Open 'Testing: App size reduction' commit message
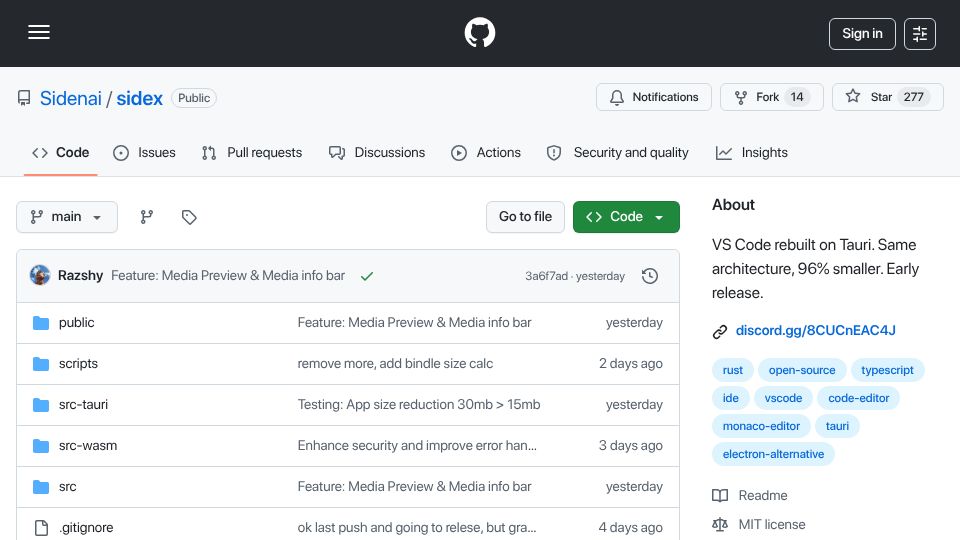The height and width of the screenshot is (540, 960). tap(419, 405)
